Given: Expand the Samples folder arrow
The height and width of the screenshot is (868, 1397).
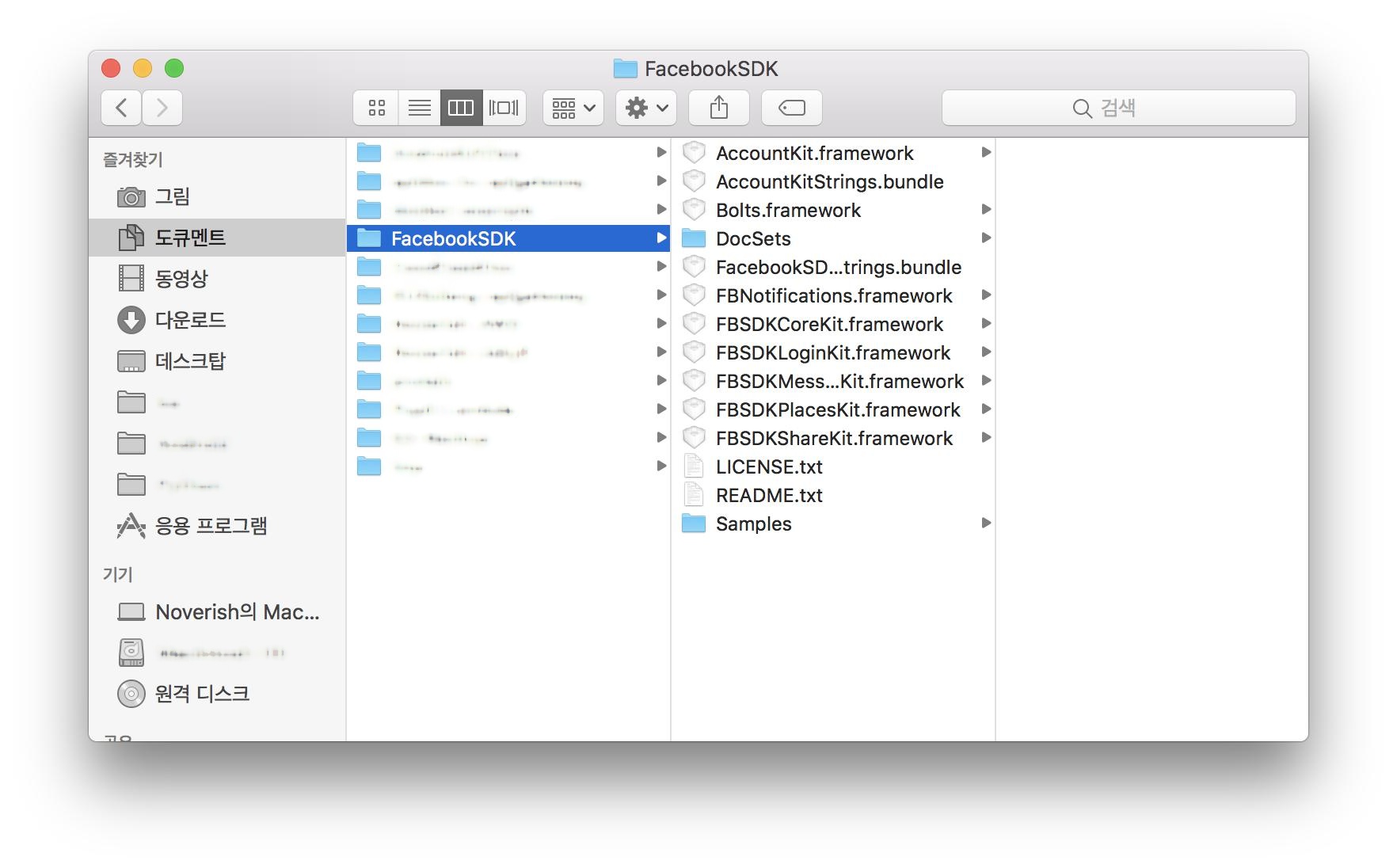Looking at the screenshot, I should pos(986,523).
